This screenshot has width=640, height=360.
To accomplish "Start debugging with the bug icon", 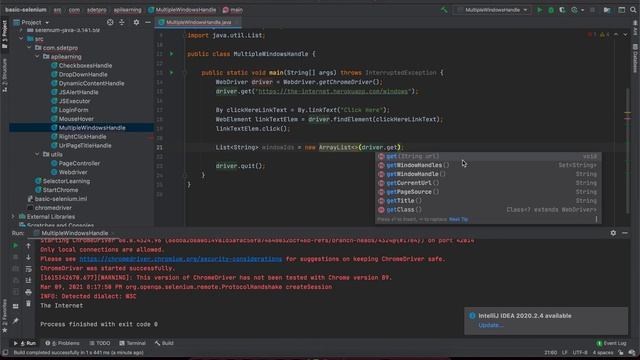I will click(x=551, y=10).
